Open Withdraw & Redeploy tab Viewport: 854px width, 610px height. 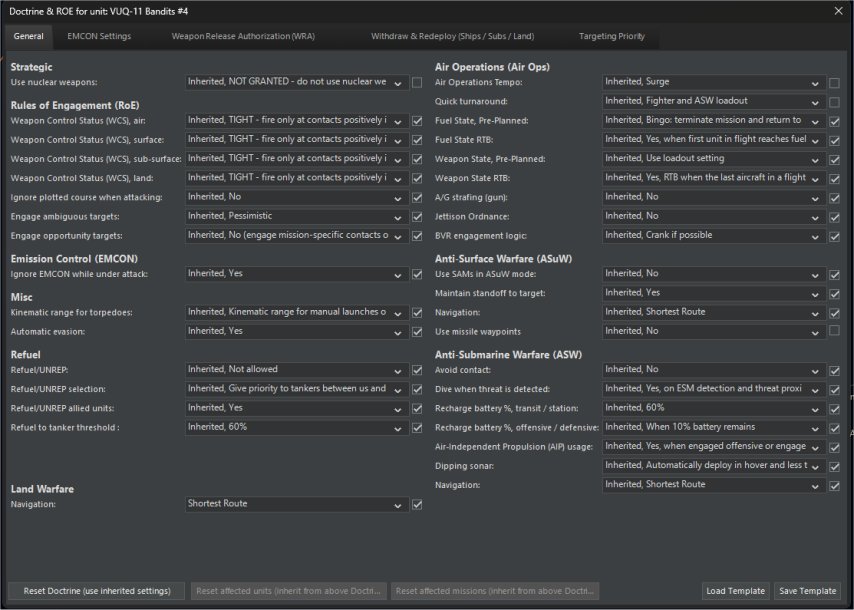pos(452,36)
